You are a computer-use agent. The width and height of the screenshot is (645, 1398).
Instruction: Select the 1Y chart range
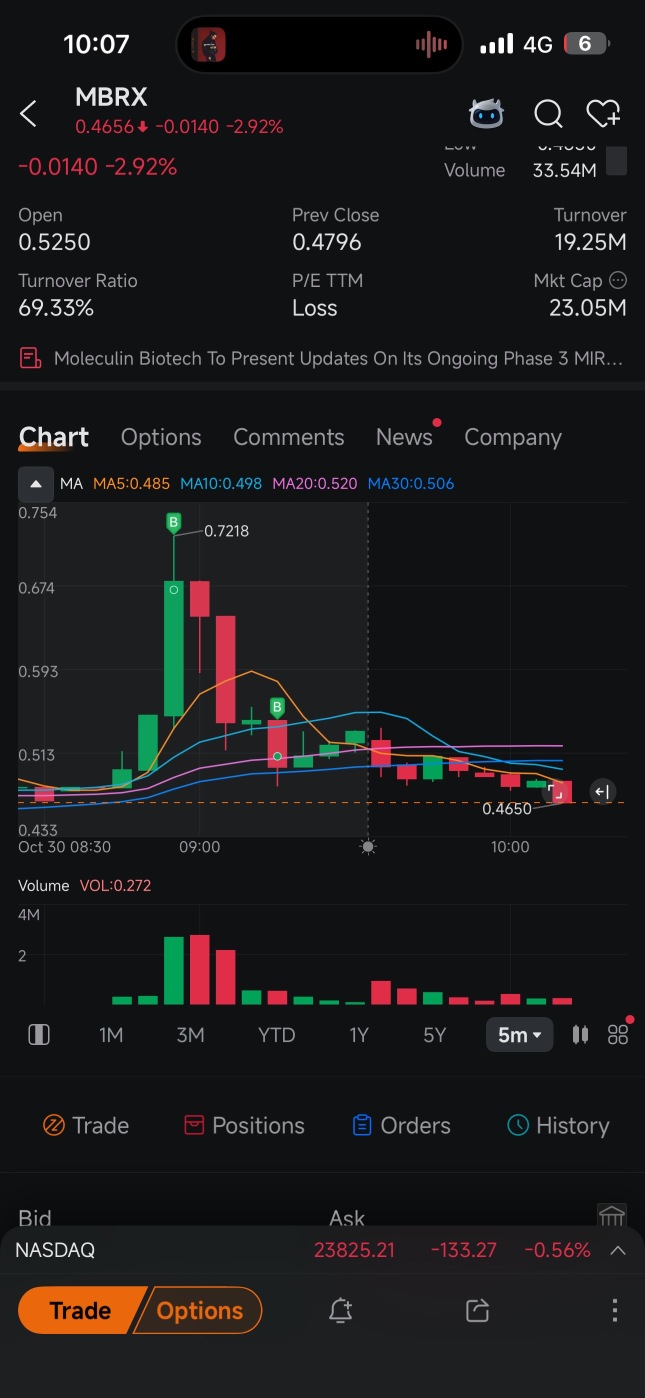click(x=359, y=1035)
